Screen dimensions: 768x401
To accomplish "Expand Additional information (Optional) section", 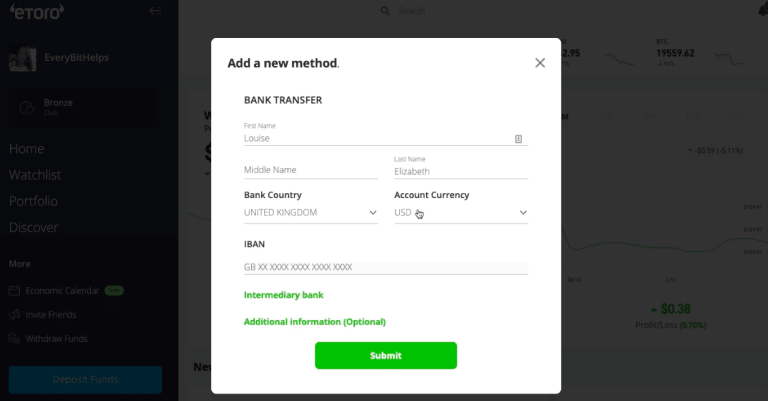I will (x=315, y=322).
